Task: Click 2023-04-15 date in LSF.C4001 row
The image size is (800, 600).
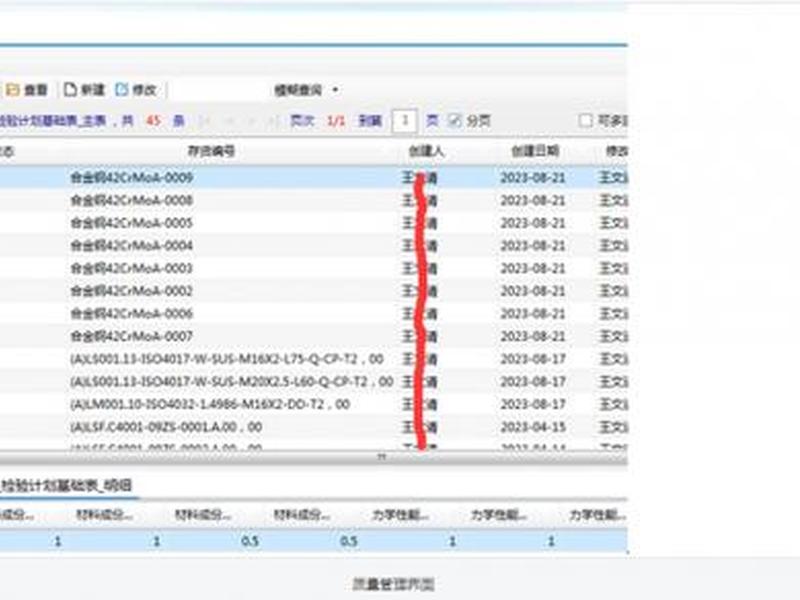Action: click(x=533, y=427)
